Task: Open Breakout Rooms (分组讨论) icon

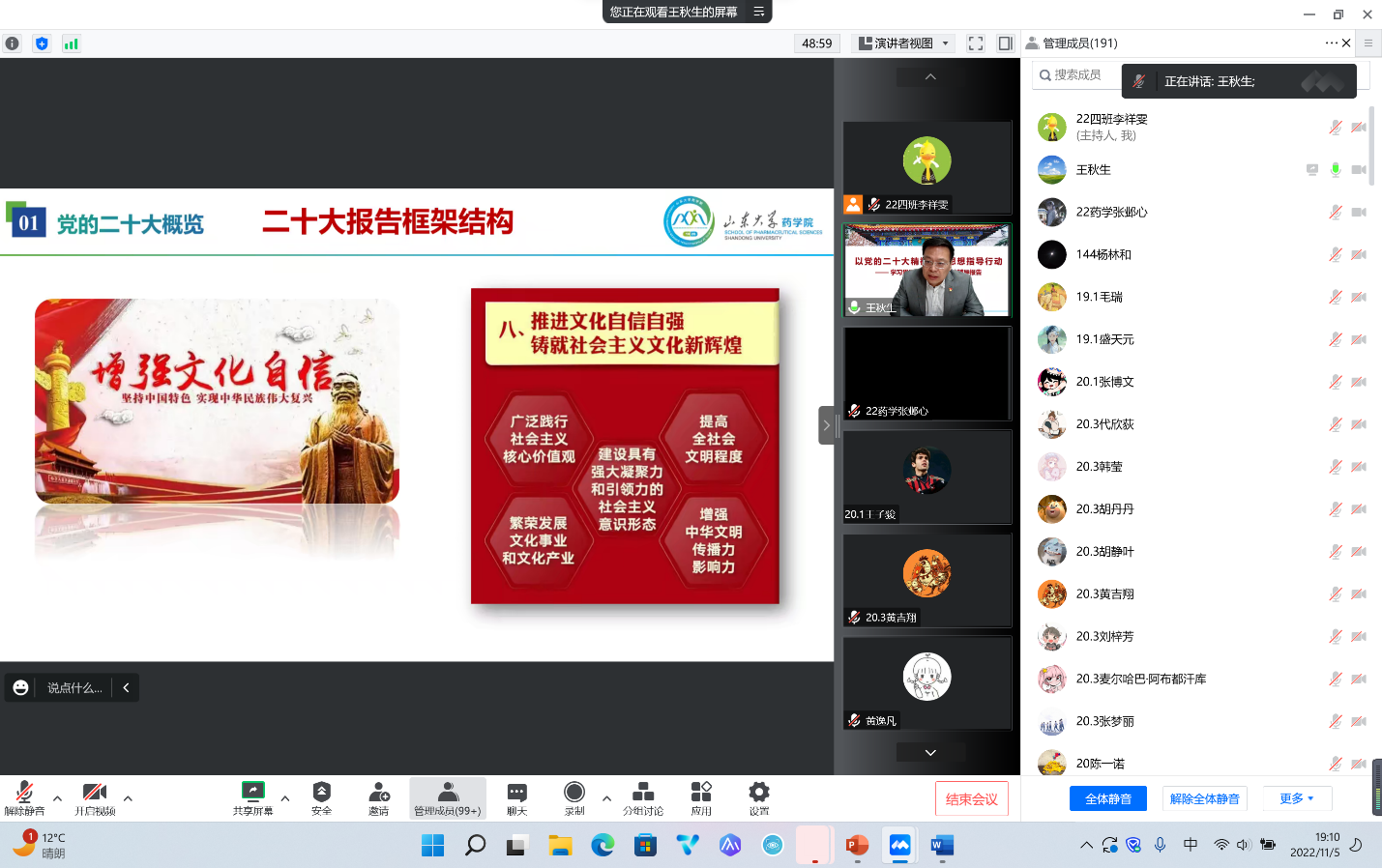Action: point(642,793)
